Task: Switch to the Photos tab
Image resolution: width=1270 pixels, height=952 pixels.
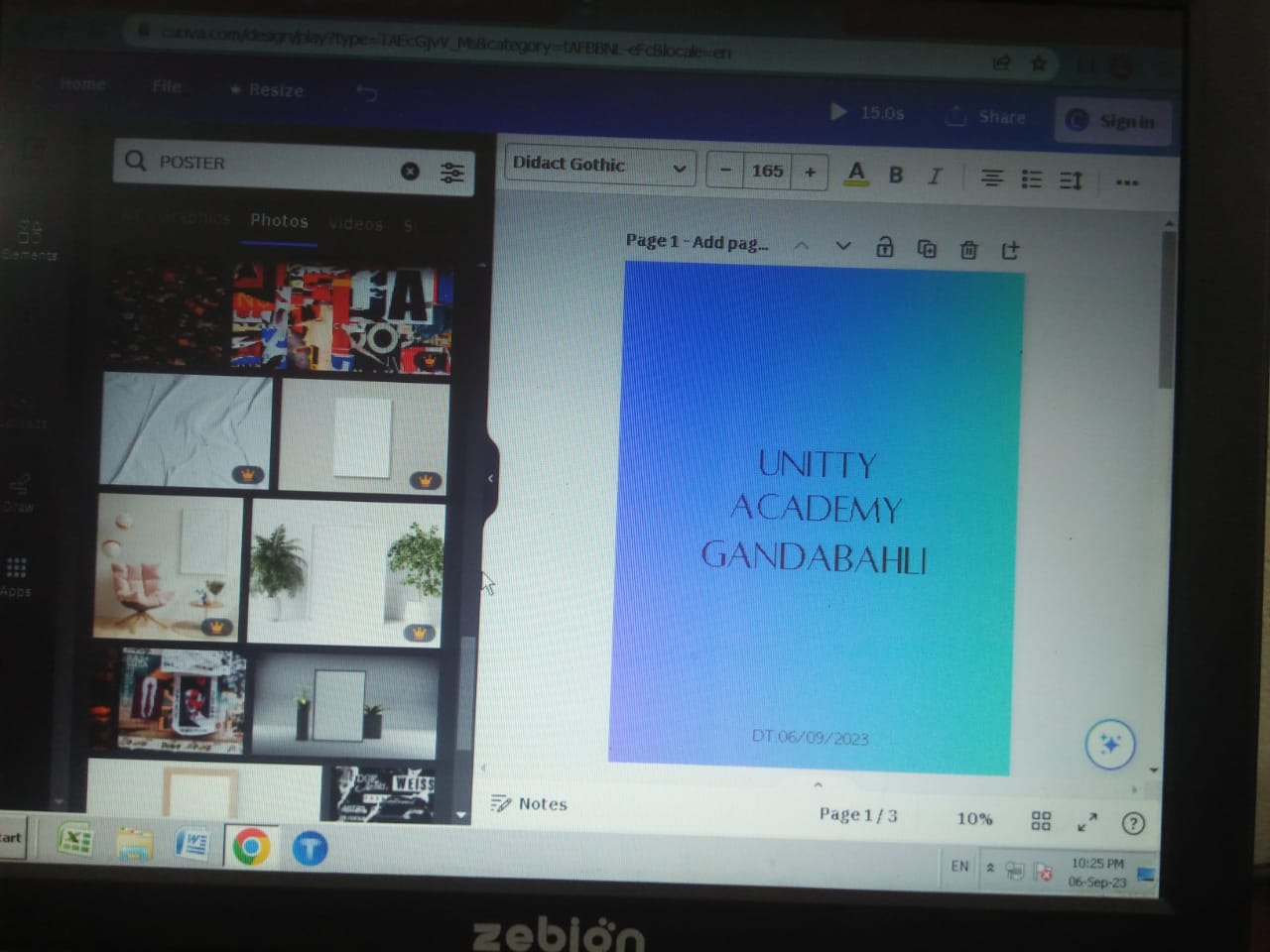Action: pos(279,221)
